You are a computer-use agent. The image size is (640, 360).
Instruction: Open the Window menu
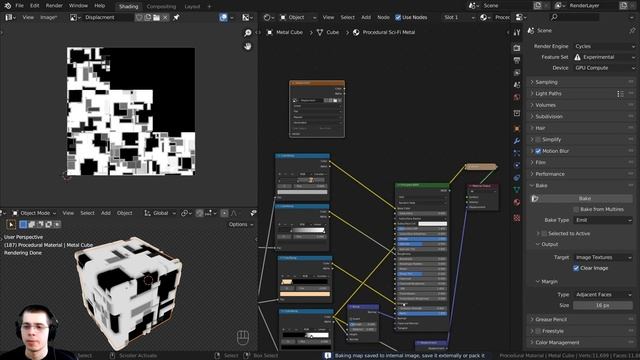coord(78,6)
